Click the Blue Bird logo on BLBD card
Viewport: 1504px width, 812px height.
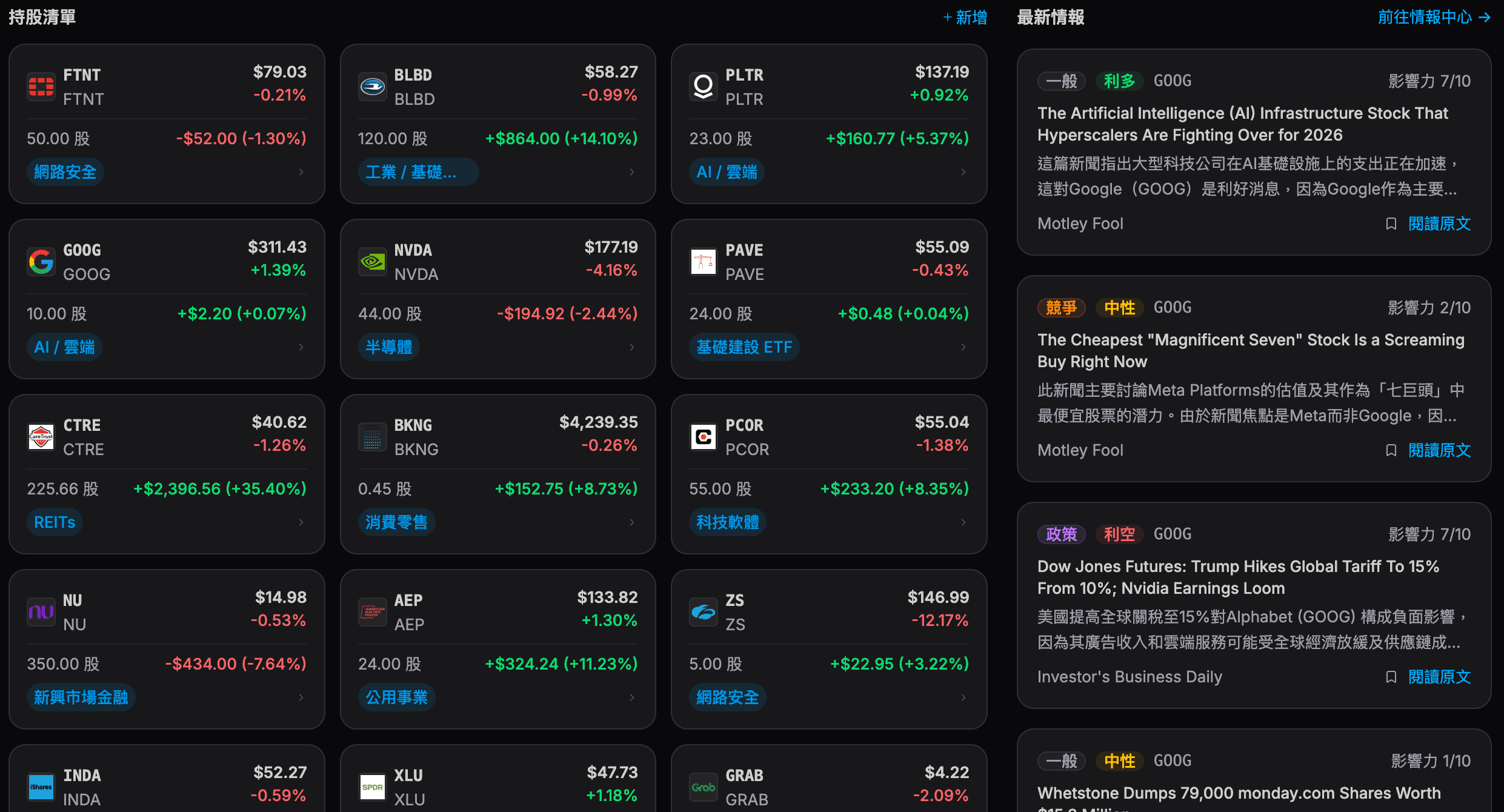(373, 87)
